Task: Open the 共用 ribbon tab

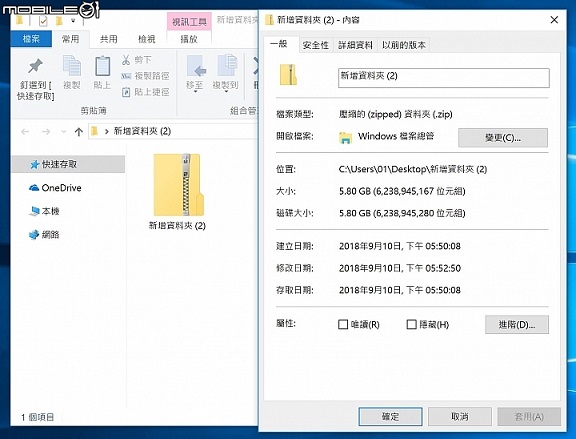Action: click(x=109, y=39)
